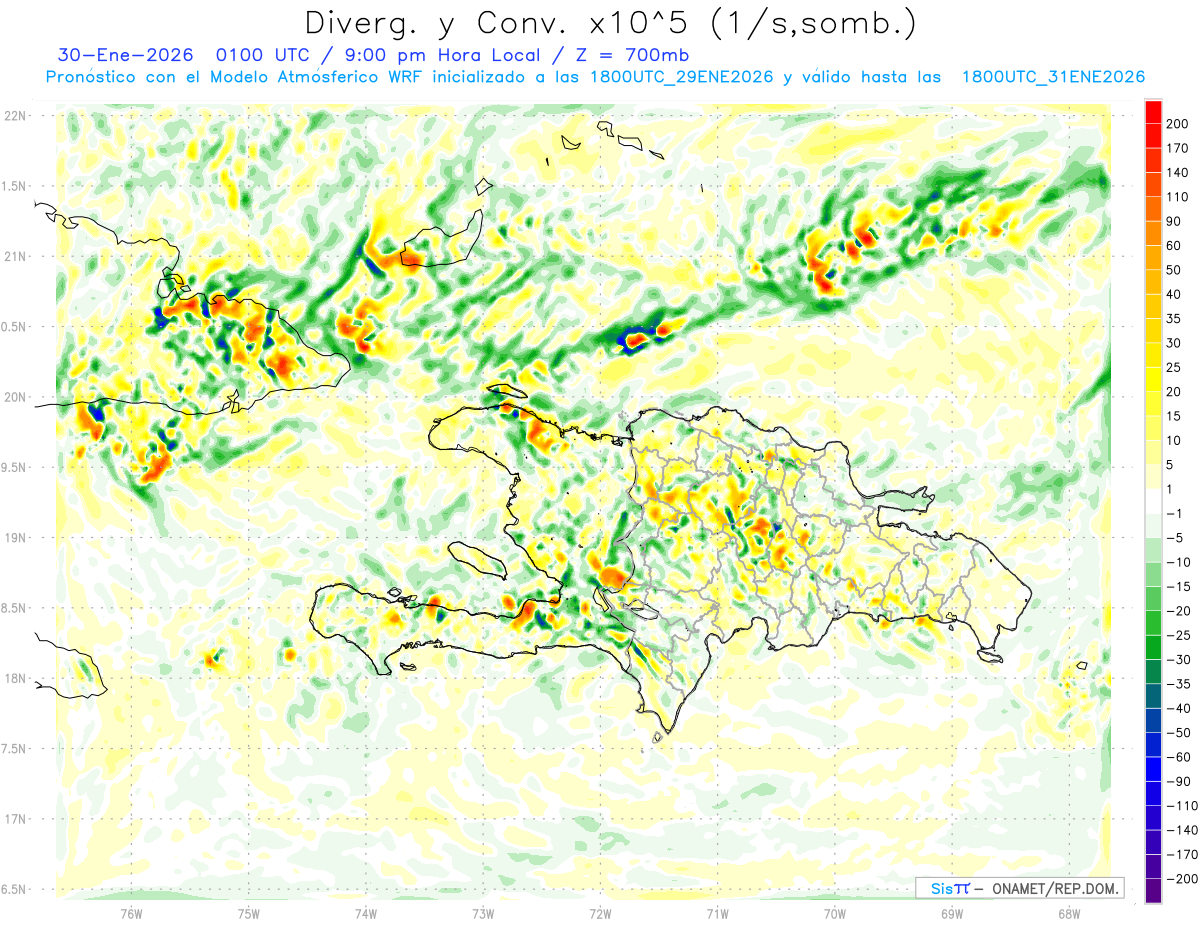Click the '19N' latitude label
This screenshot has height=927, width=1200.
pyautogui.click(x=14, y=537)
